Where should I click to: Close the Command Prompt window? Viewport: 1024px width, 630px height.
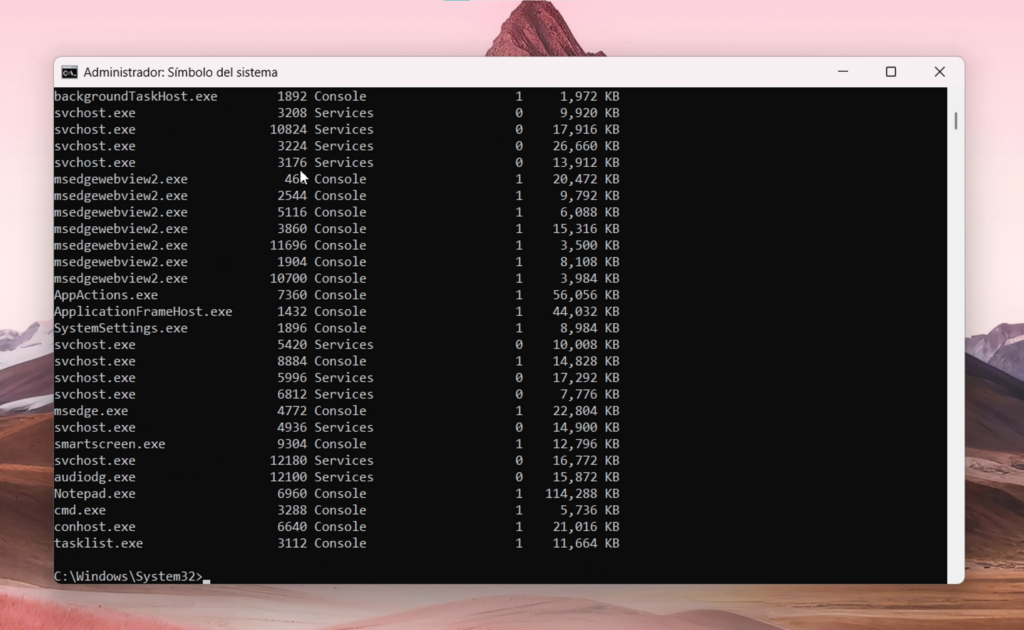[939, 71]
